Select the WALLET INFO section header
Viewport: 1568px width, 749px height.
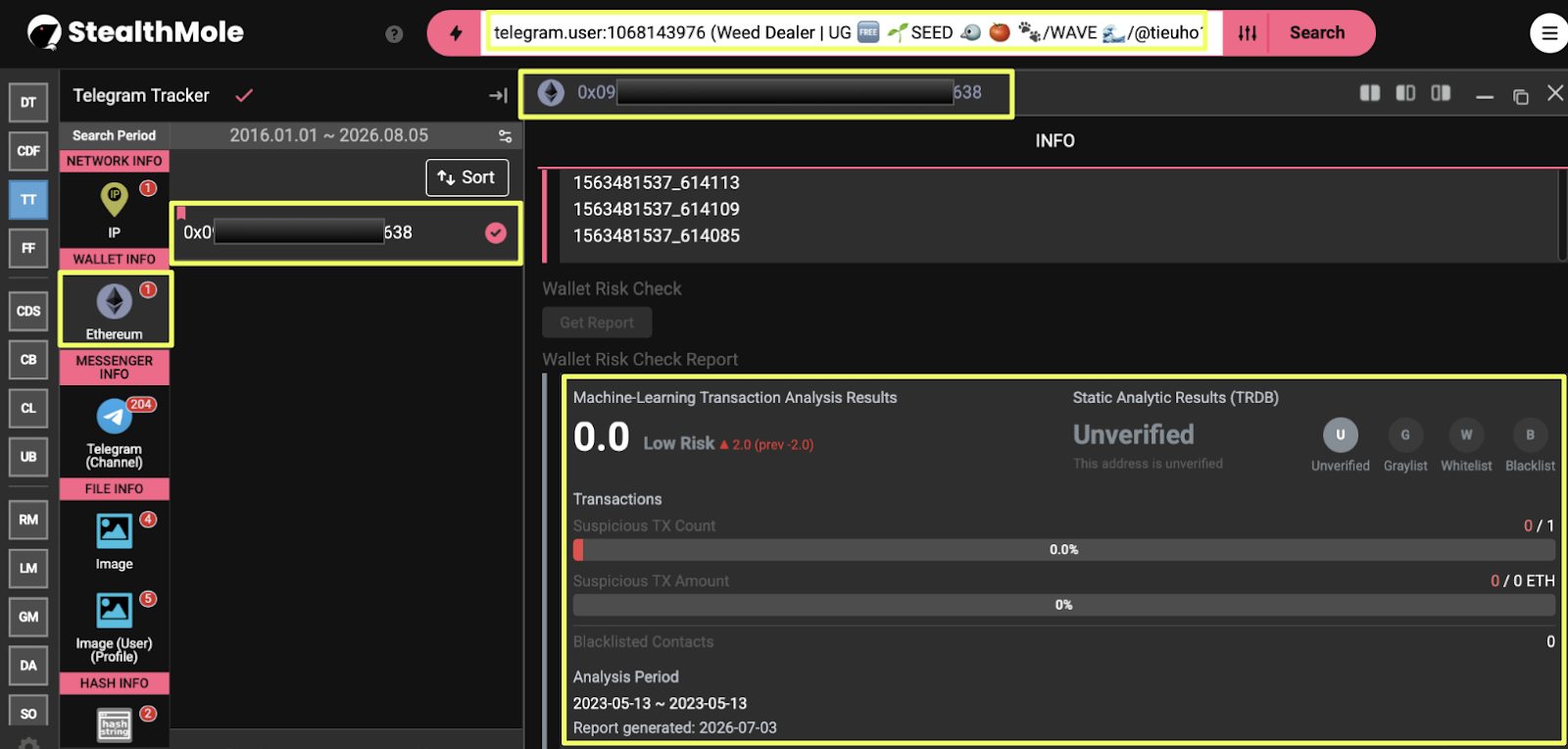[115, 259]
